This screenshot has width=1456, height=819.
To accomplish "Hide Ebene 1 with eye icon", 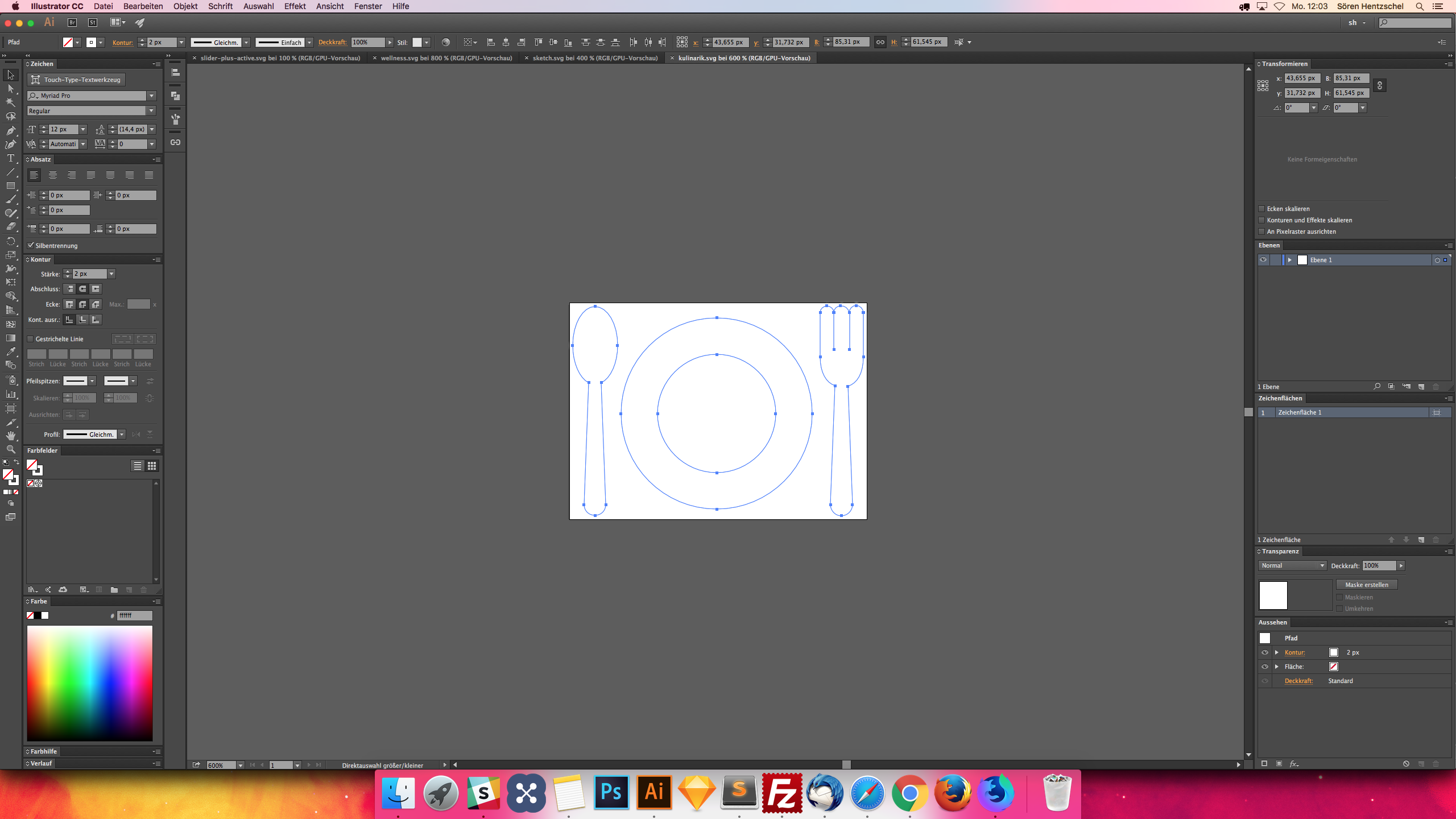I will click(x=1263, y=260).
